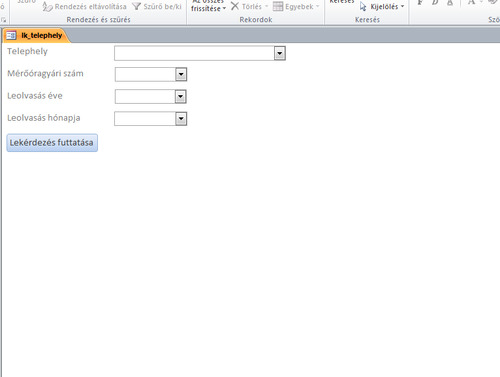Click the form icon on lk_telephely tab
Screen dimensions: 500x377
11,35
